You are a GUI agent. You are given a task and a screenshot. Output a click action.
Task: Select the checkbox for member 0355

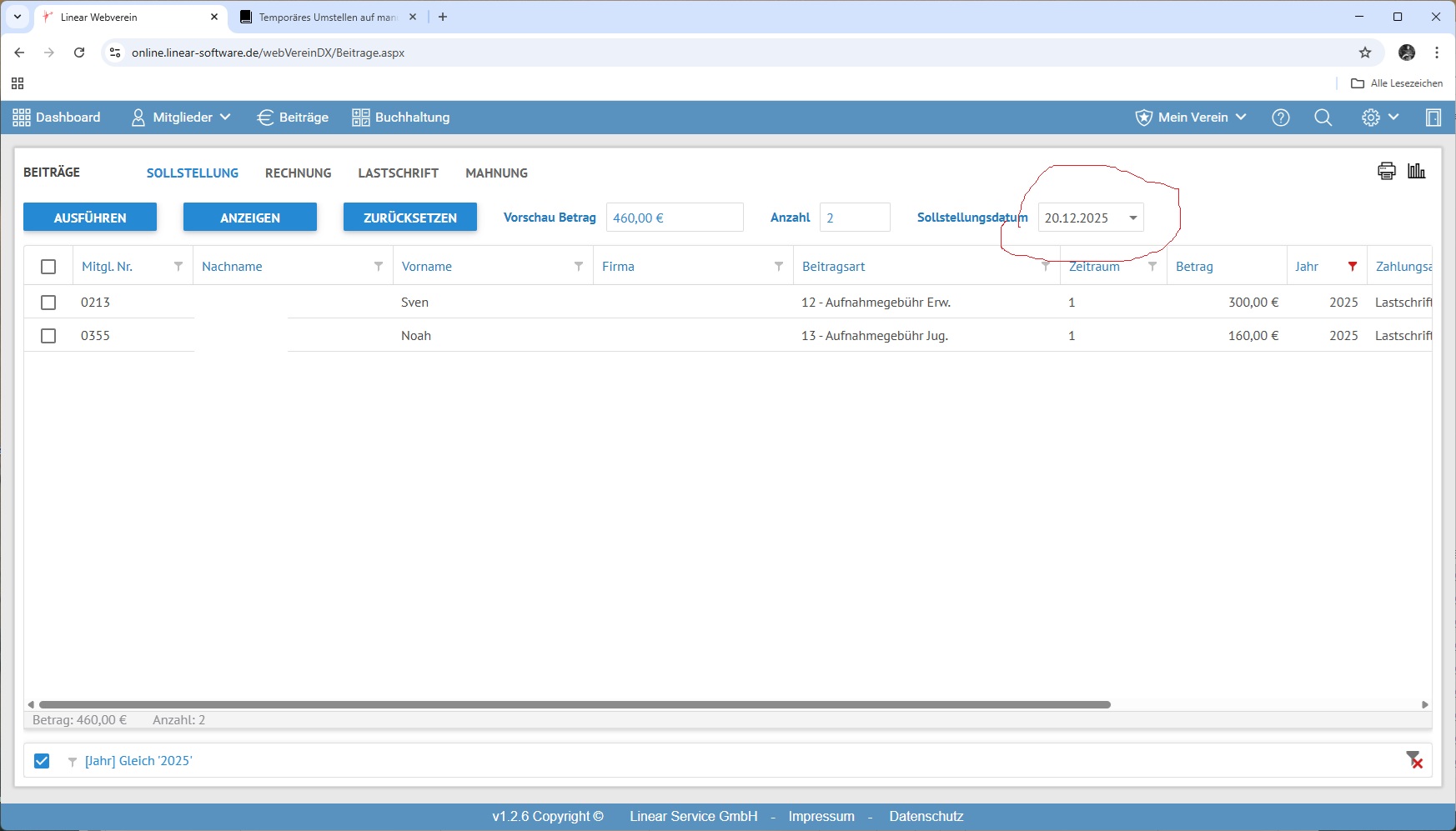(x=48, y=336)
